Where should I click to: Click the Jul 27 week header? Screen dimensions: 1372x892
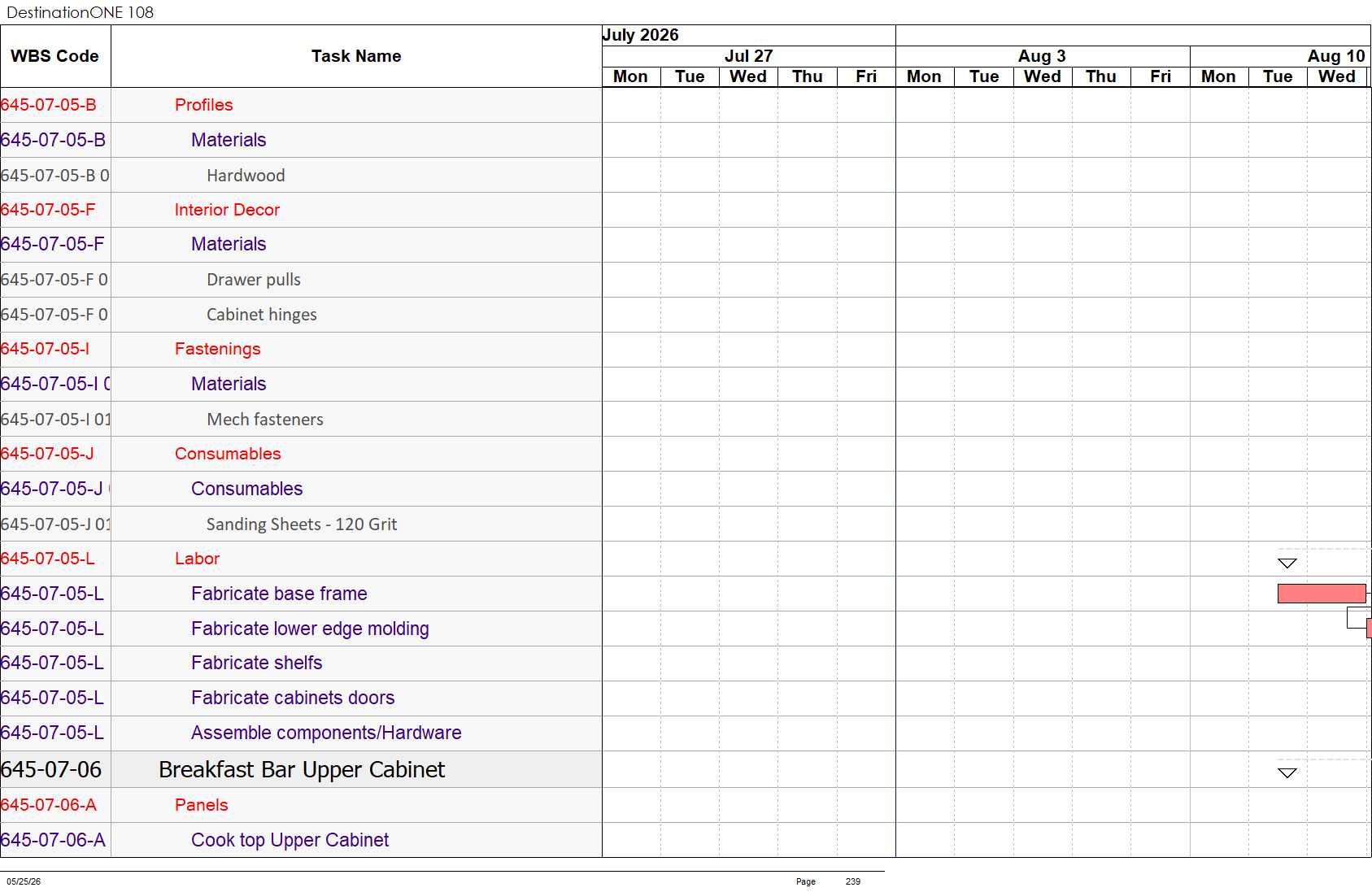pos(748,56)
